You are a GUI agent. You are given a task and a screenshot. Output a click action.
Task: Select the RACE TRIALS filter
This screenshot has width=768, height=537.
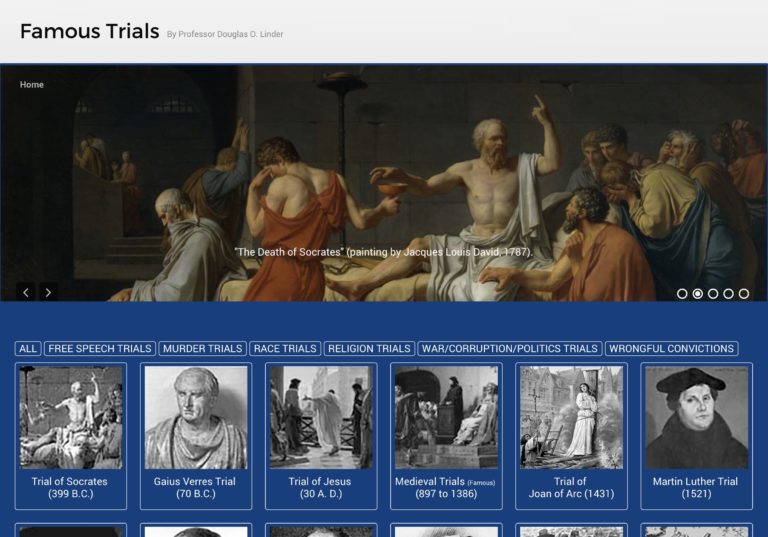click(x=285, y=348)
